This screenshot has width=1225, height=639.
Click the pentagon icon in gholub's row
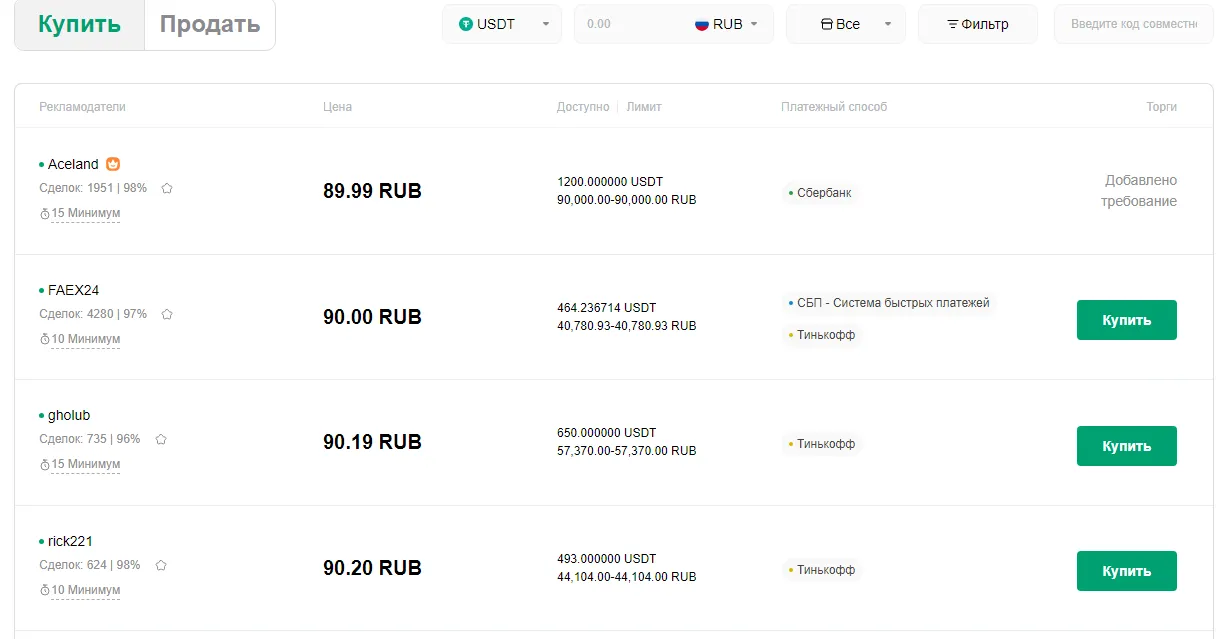161,439
